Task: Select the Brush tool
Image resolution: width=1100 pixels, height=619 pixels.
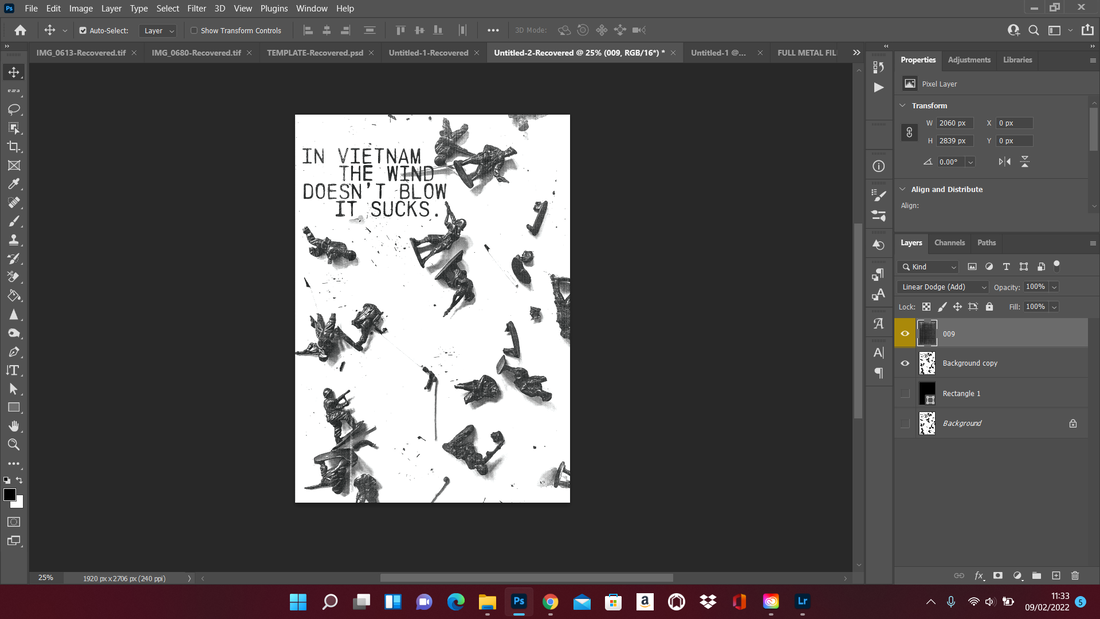Action: [x=13, y=221]
